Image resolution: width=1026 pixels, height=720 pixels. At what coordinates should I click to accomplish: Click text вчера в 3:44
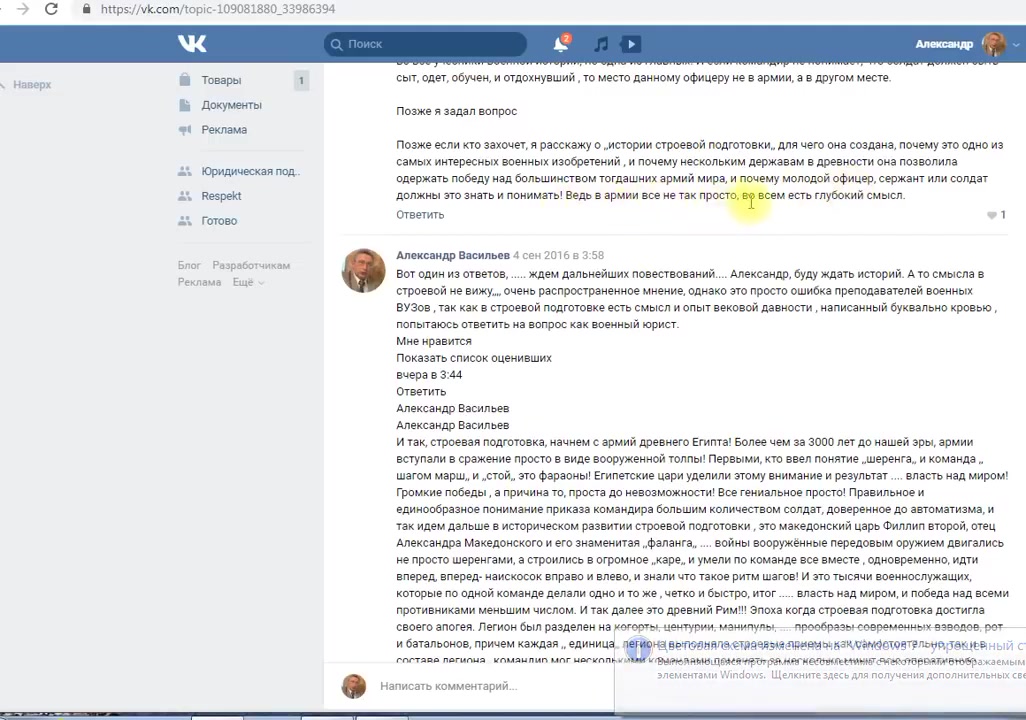[429, 375]
